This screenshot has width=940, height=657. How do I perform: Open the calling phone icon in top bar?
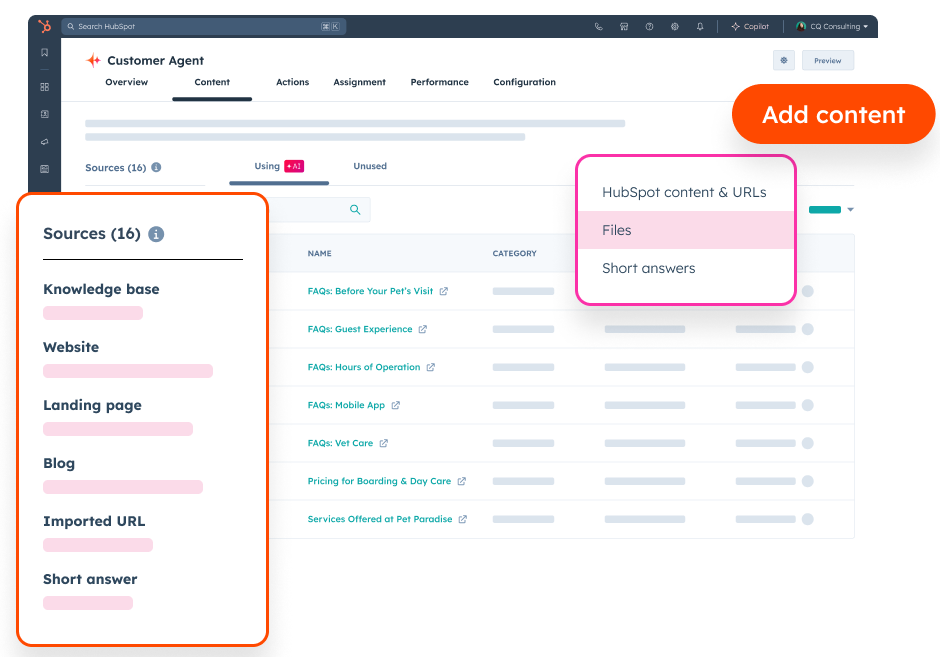pyautogui.click(x=598, y=26)
